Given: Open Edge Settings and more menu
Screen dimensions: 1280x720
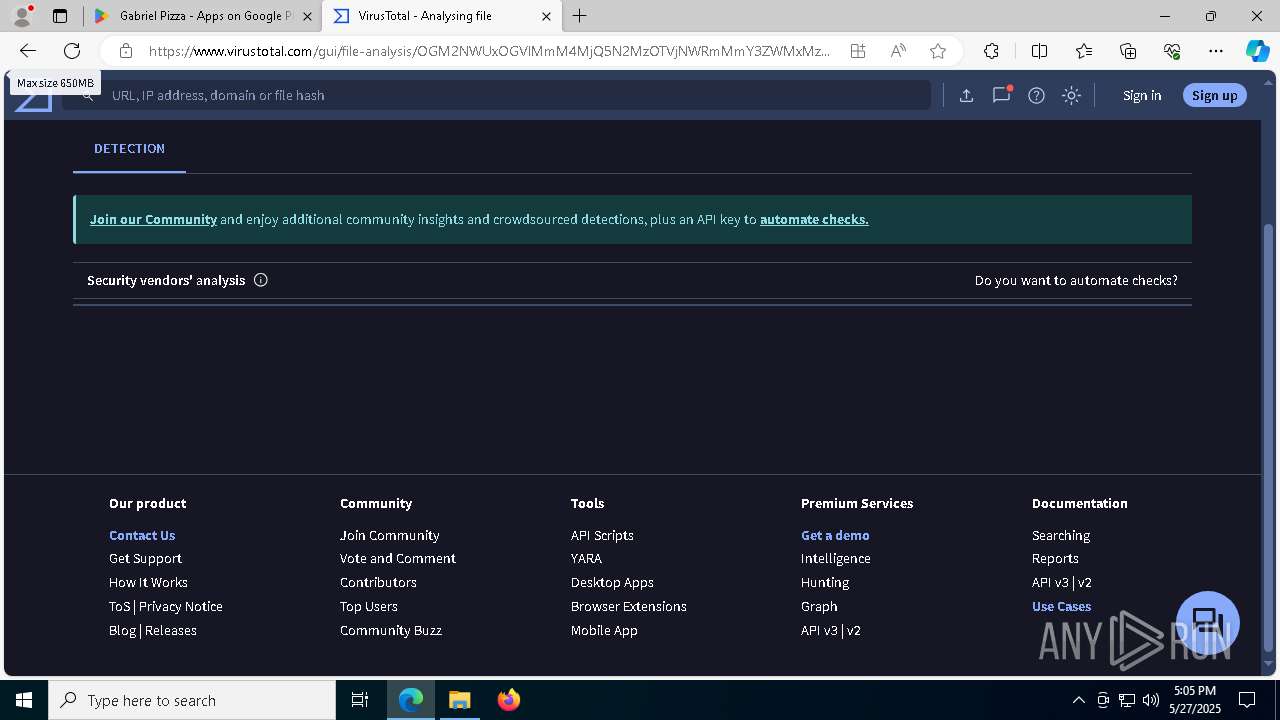Looking at the screenshot, I should pos(1216,51).
